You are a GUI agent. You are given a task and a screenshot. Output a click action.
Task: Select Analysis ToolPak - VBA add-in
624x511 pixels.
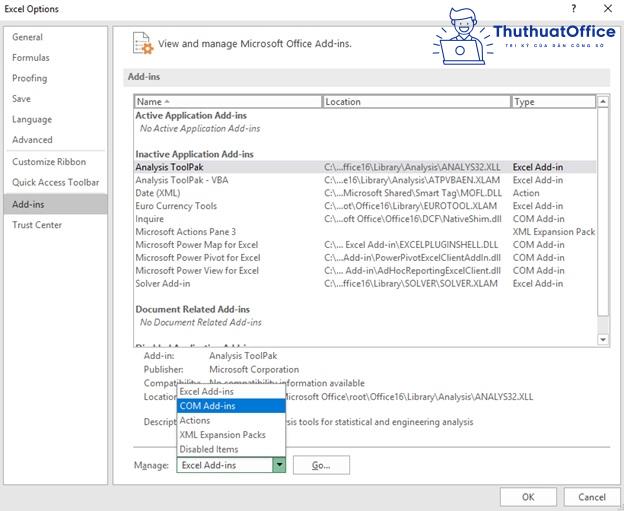click(x=365, y=180)
